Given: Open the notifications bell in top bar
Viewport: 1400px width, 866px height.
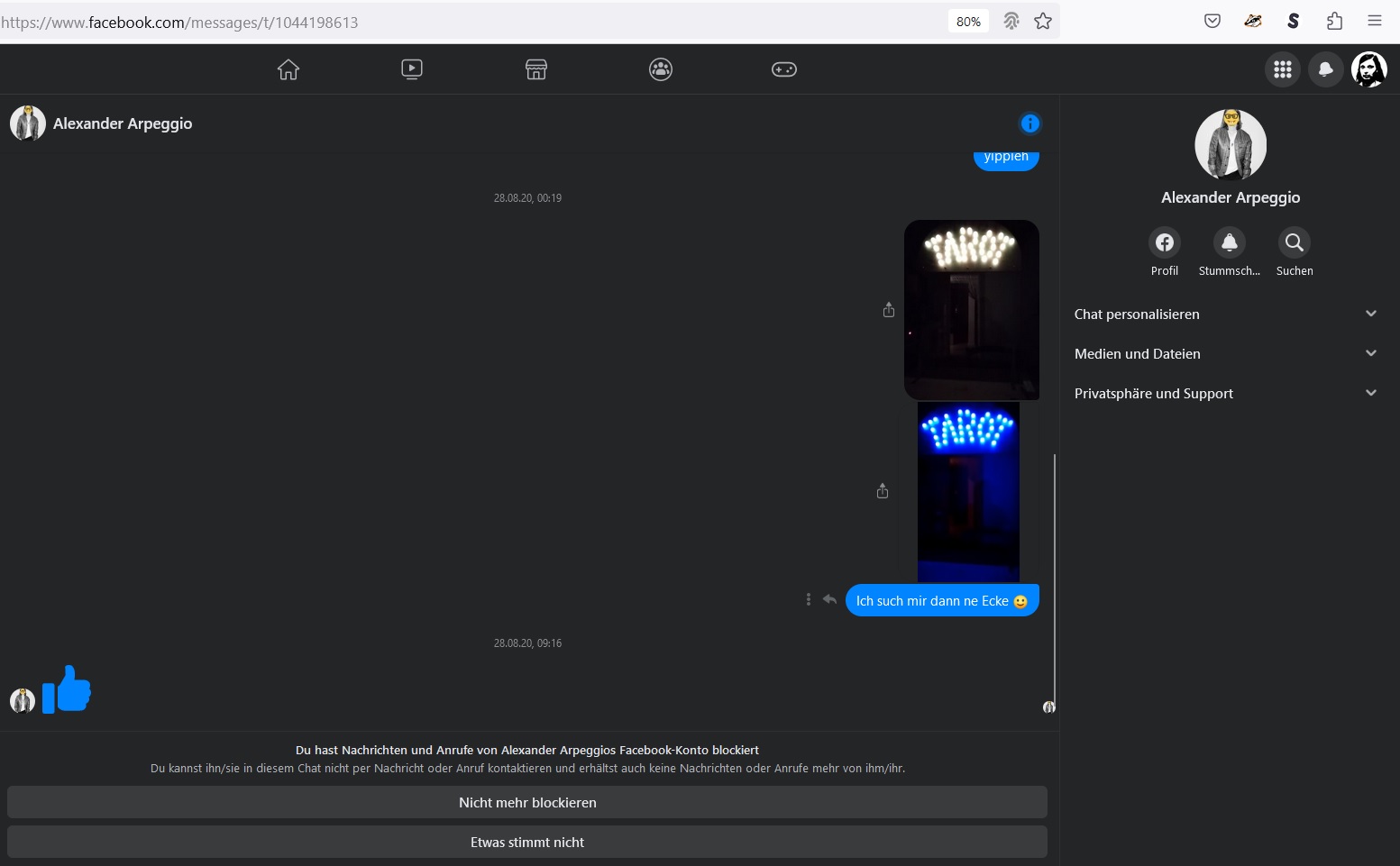Looking at the screenshot, I should (x=1326, y=69).
